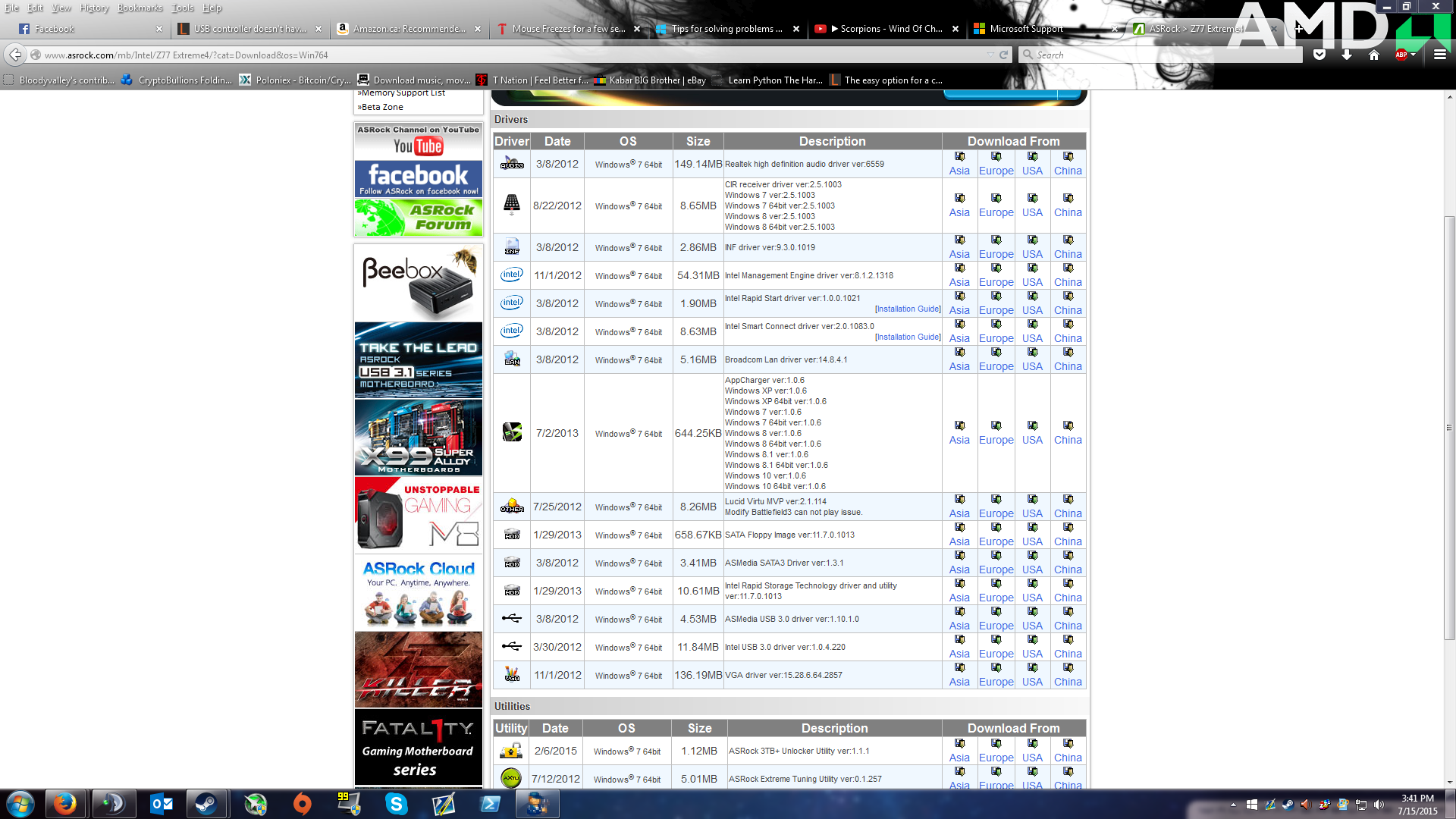Open the Bookmarks menu
The width and height of the screenshot is (1456, 819).
140,8
